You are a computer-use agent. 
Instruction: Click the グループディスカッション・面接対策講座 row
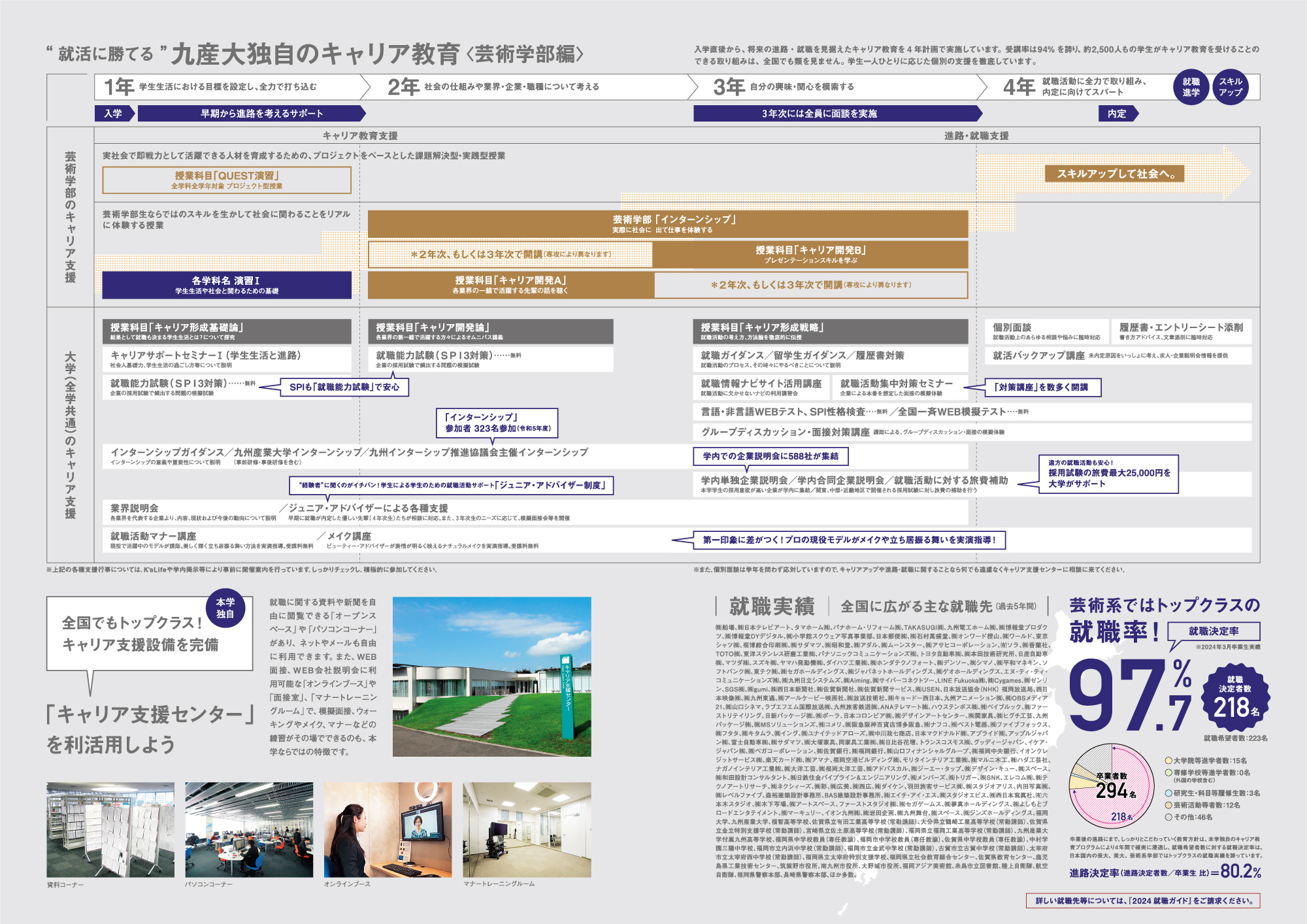coord(972,432)
